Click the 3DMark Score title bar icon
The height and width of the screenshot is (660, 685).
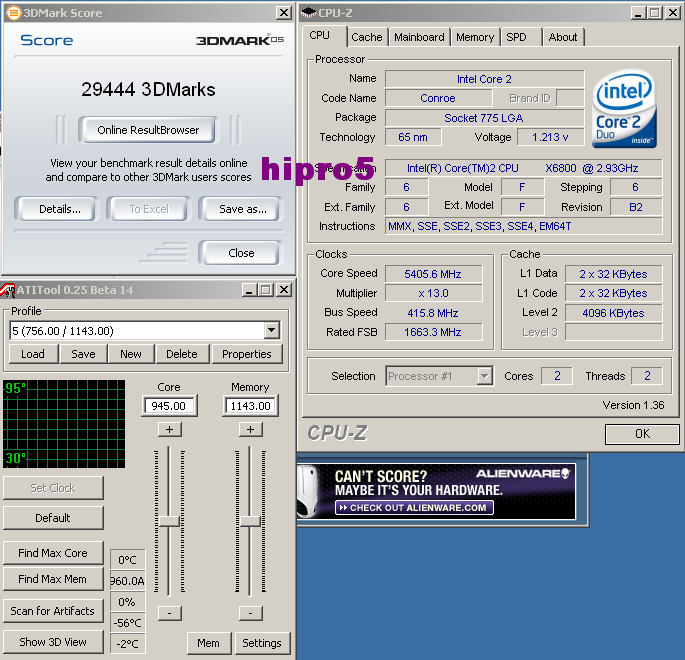point(14,13)
